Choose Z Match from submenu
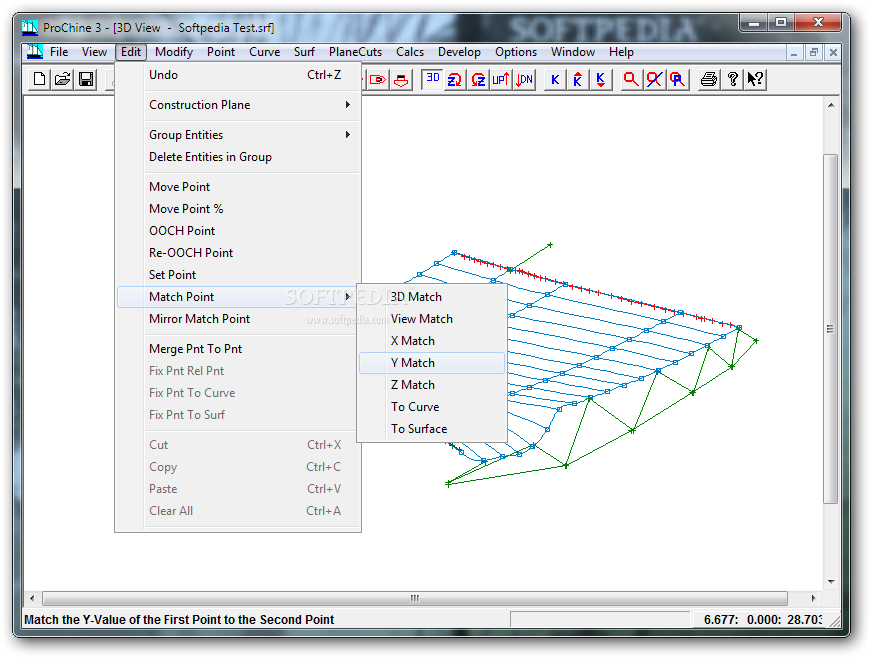This screenshot has width=871, height=658. tap(432, 385)
